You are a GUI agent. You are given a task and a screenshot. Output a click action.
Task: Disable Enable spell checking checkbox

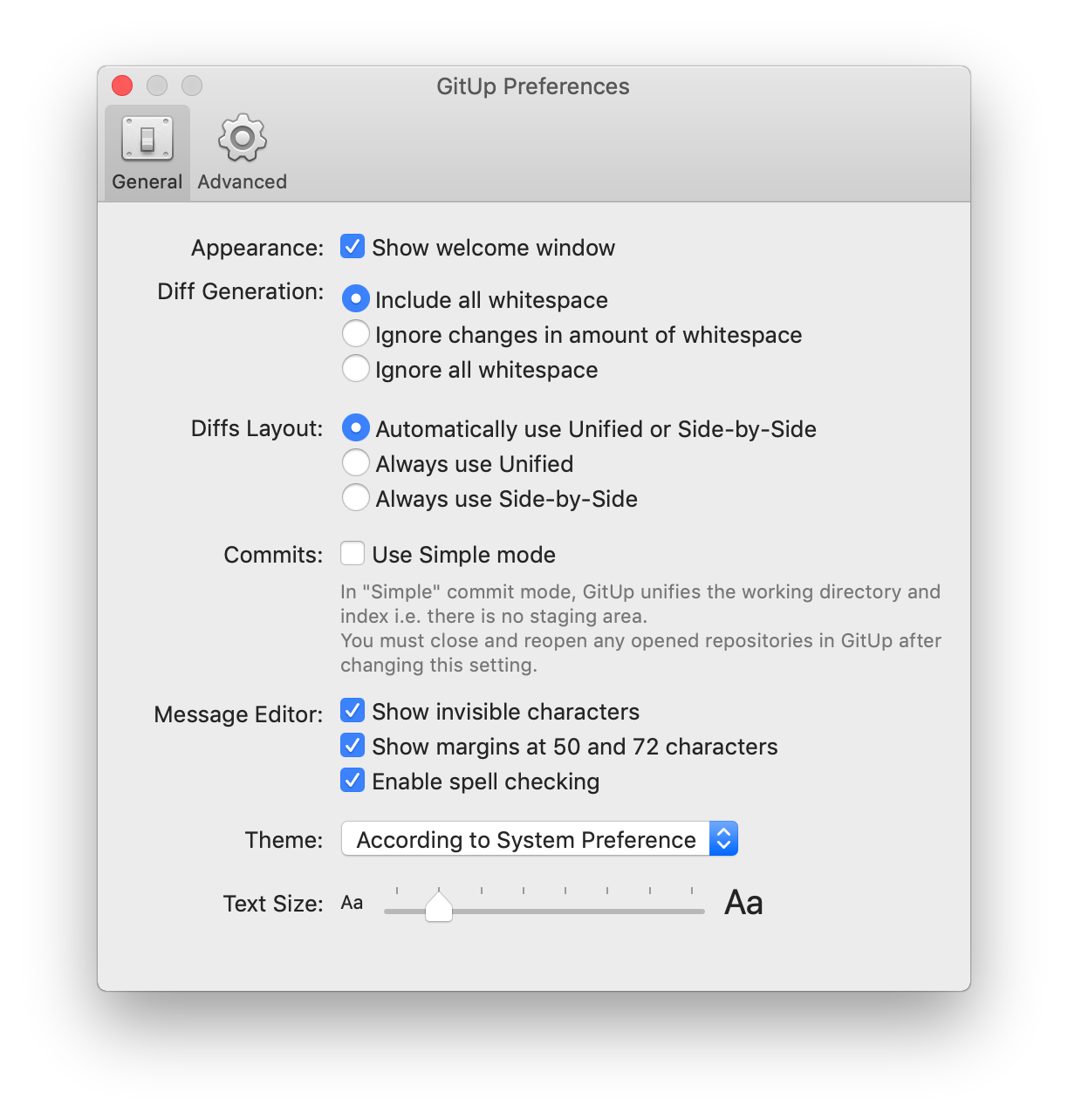point(353,781)
